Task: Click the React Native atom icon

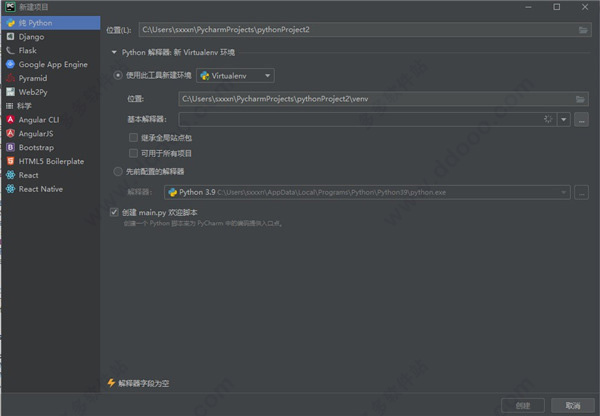Action: tap(10, 189)
